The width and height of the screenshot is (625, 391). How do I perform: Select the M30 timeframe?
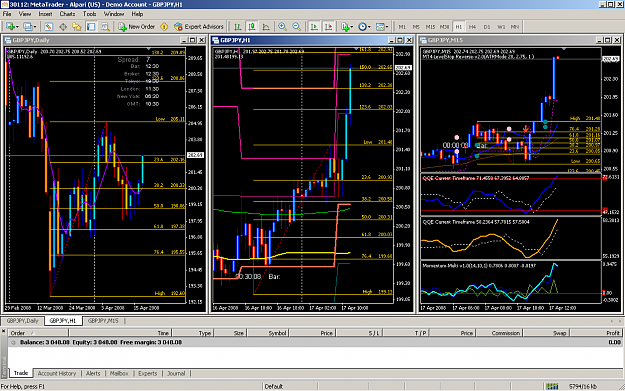click(444, 27)
